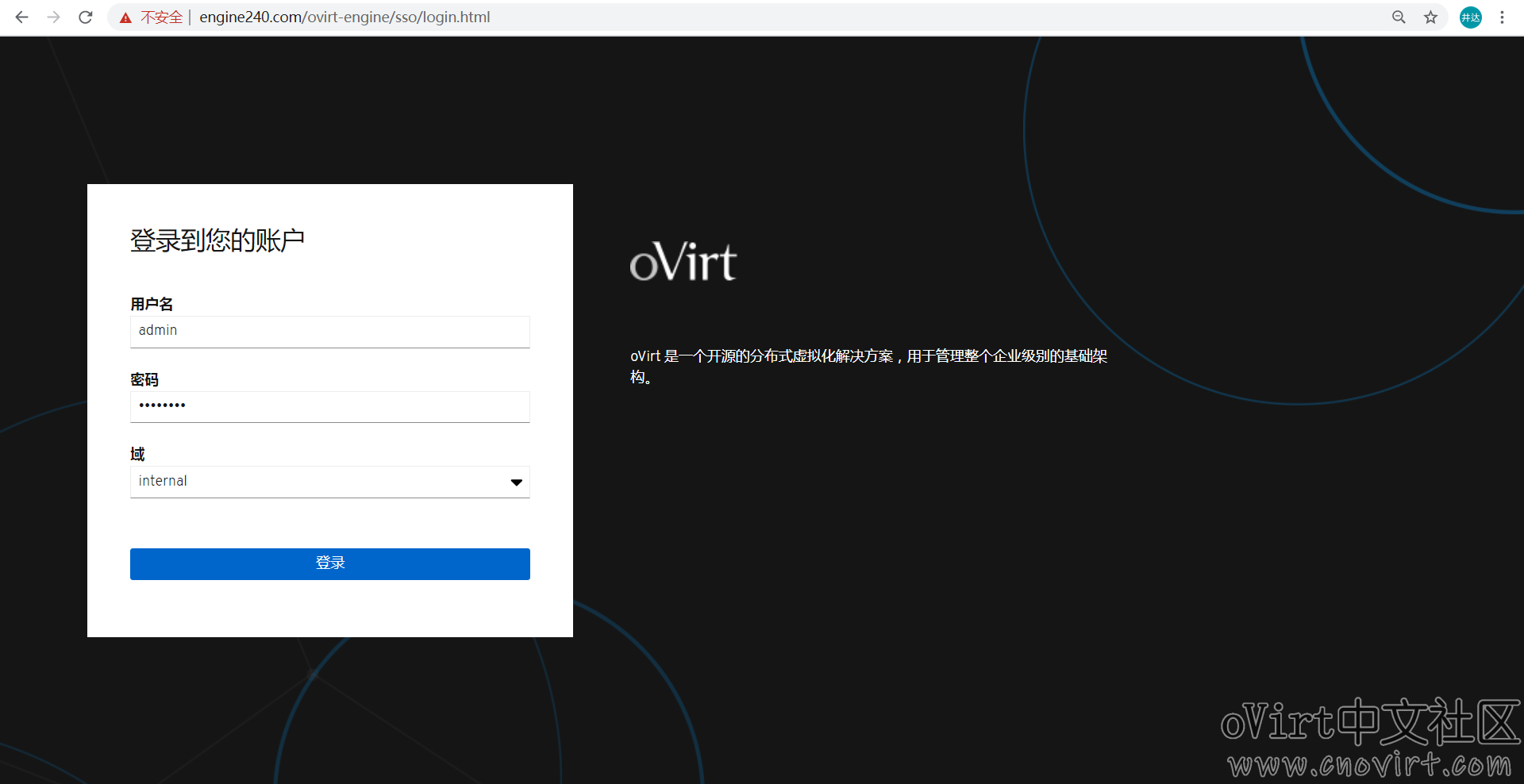1524x784 pixels.
Task: Click the oVirt description paragraph
Action: point(869,367)
